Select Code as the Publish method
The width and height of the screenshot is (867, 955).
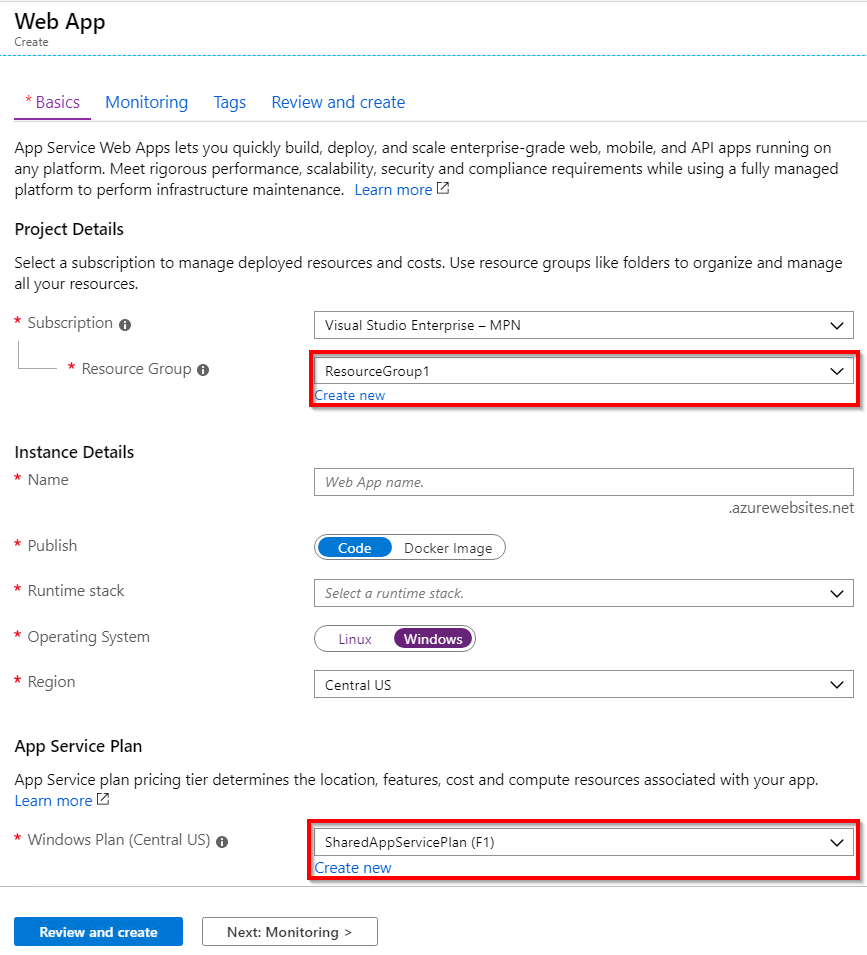tap(353, 547)
